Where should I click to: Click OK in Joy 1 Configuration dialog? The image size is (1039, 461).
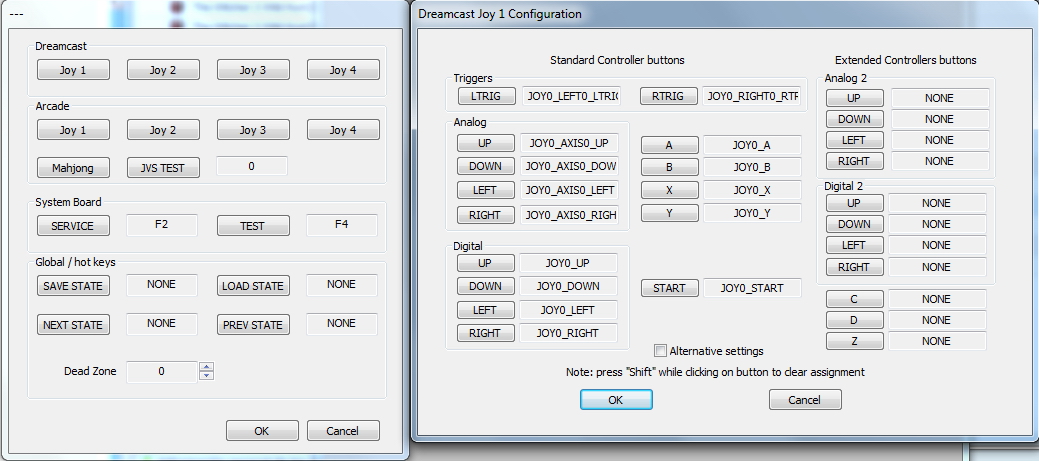(x=616, y=400)
